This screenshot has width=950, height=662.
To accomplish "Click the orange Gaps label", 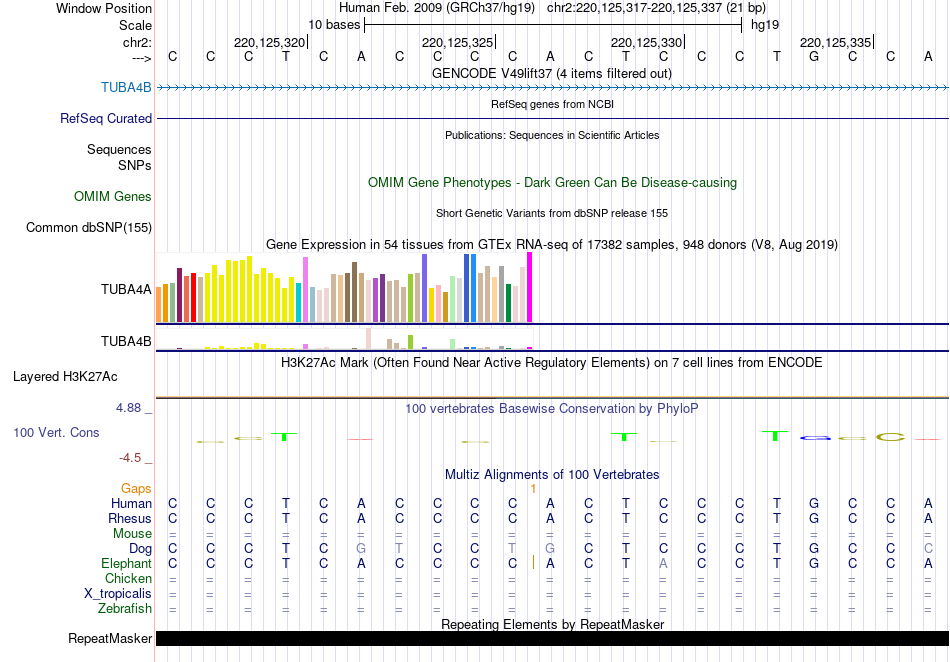I will 136,488.
